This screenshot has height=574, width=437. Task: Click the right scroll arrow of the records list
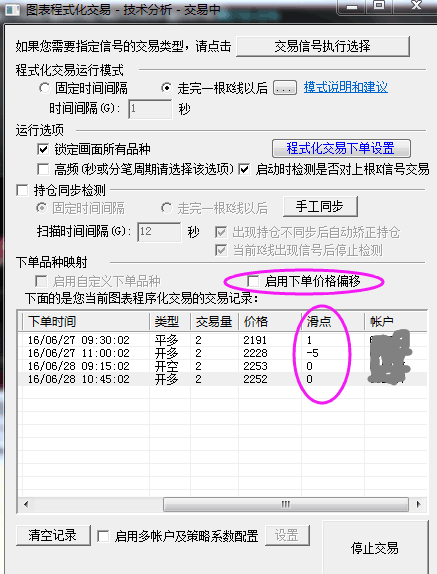pyautogui.click(x=419, y=504)
